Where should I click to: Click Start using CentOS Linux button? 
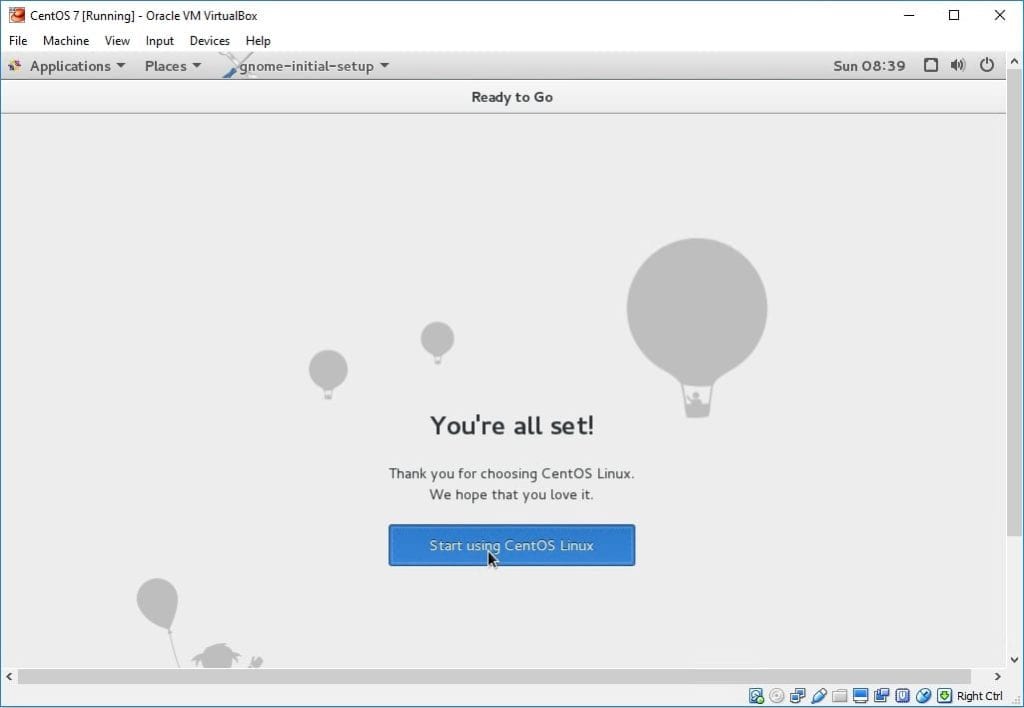point(511,545)
